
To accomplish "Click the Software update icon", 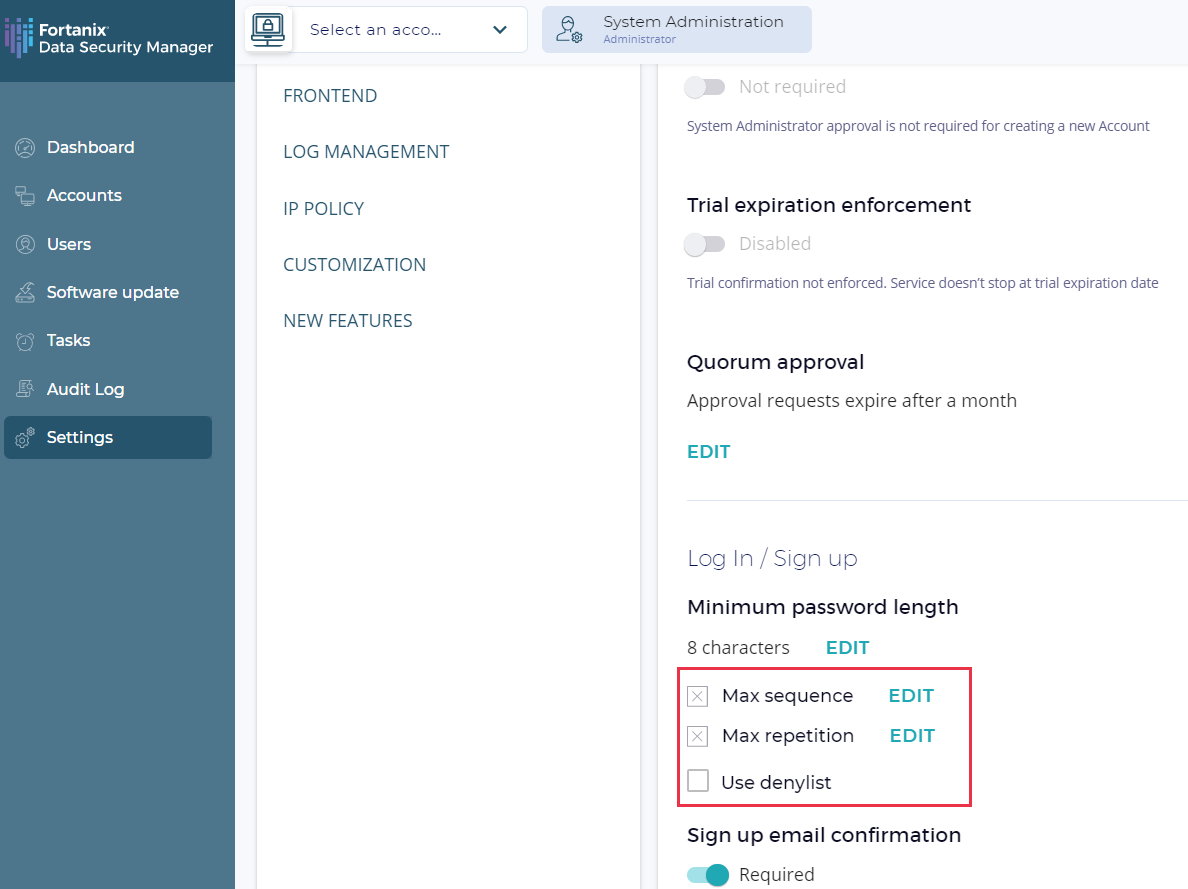I will 25,293.
